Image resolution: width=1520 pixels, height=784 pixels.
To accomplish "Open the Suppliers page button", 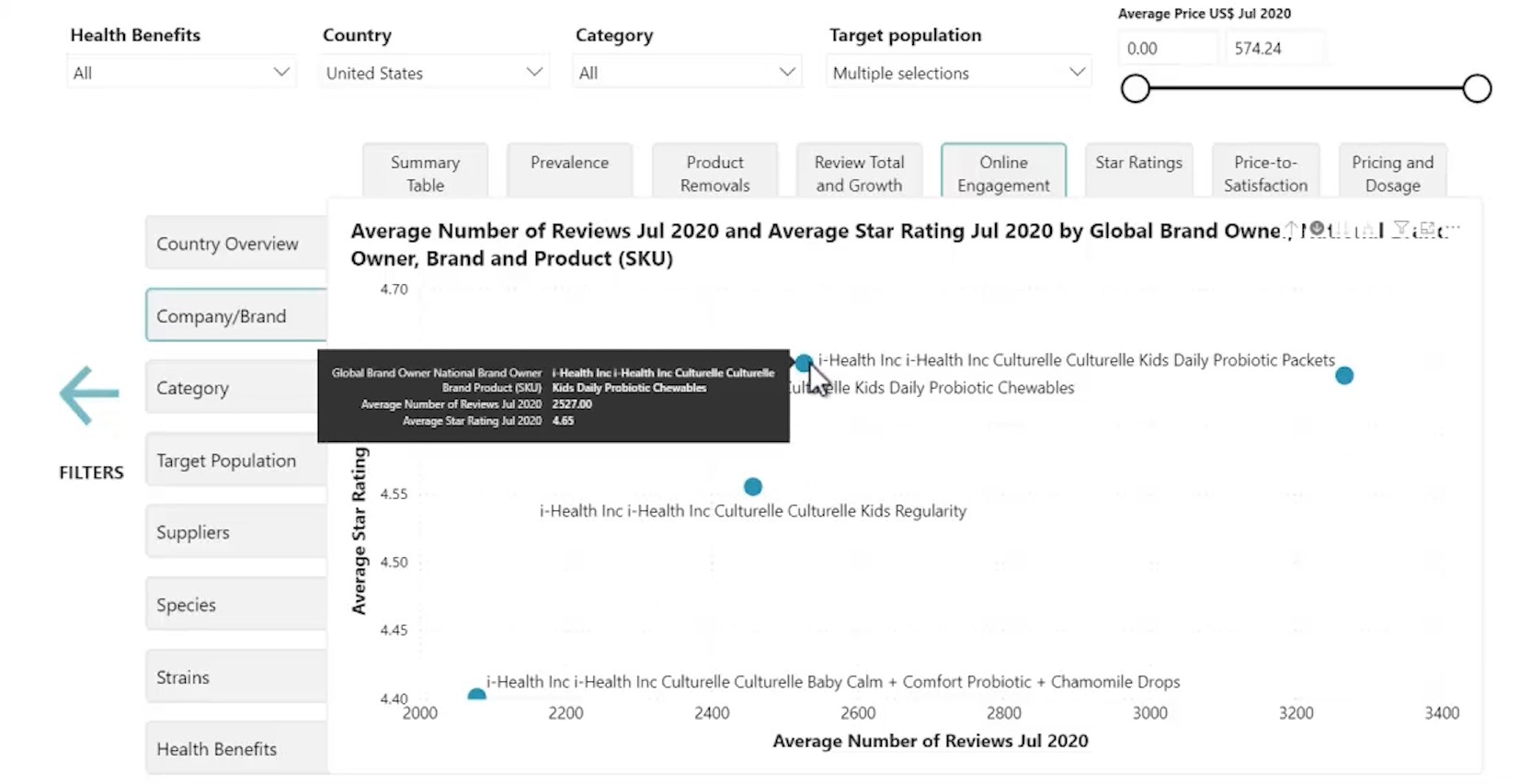I will (x=236, y=532).
